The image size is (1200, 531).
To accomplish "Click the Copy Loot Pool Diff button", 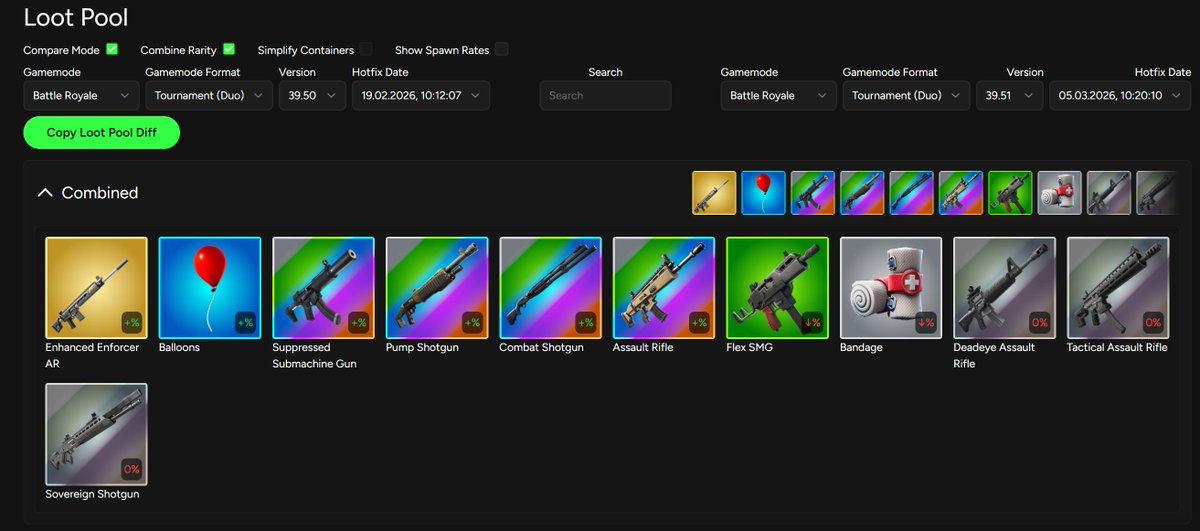I will coord(101,132).
